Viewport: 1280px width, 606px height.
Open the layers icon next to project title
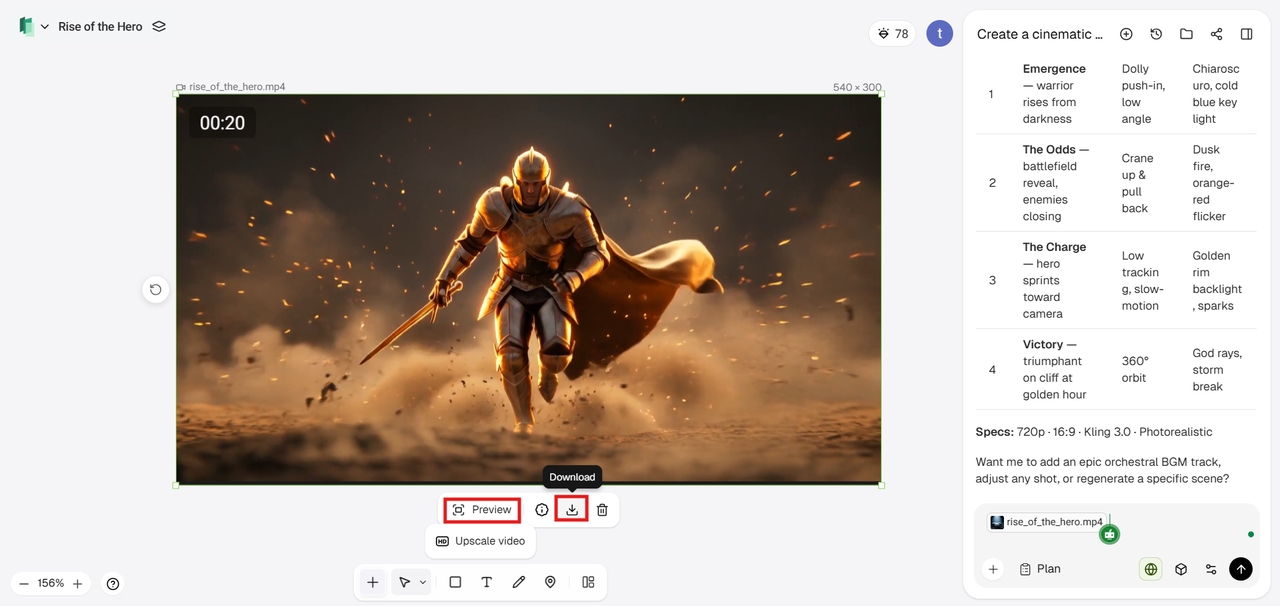(159, 27)
